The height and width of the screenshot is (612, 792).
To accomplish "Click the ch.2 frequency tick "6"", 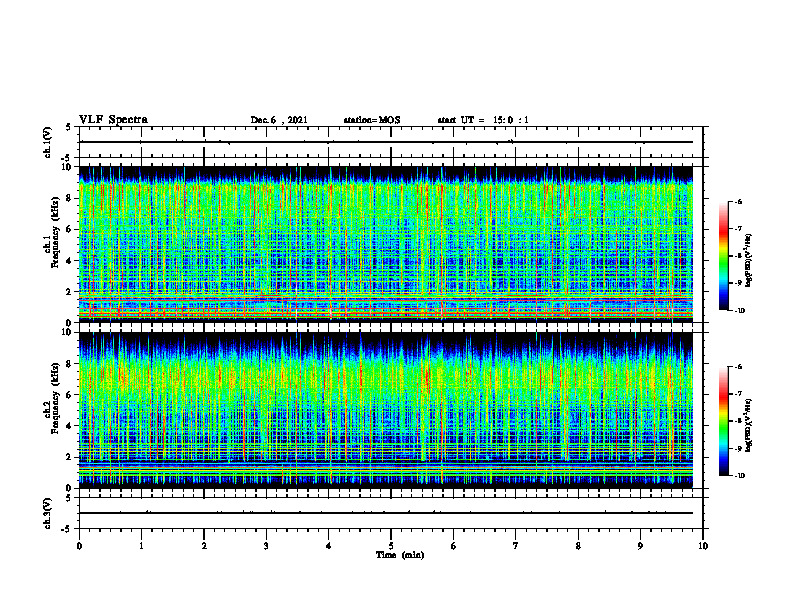I will point(70,395).
